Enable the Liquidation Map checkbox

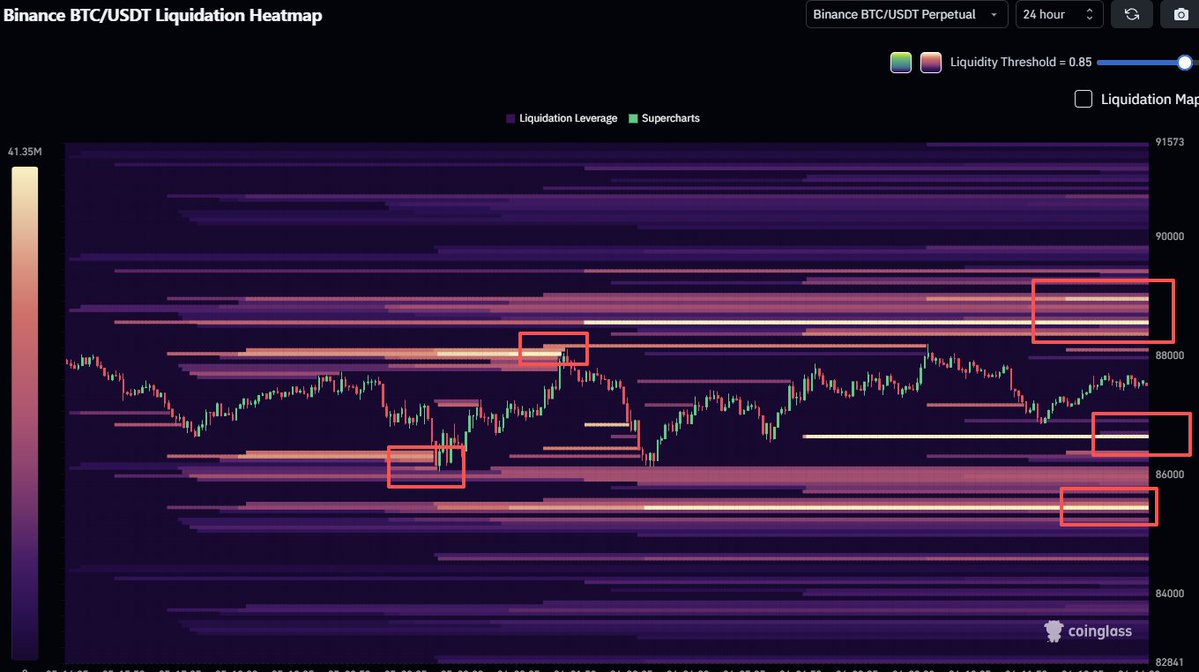click(1083, 99)
